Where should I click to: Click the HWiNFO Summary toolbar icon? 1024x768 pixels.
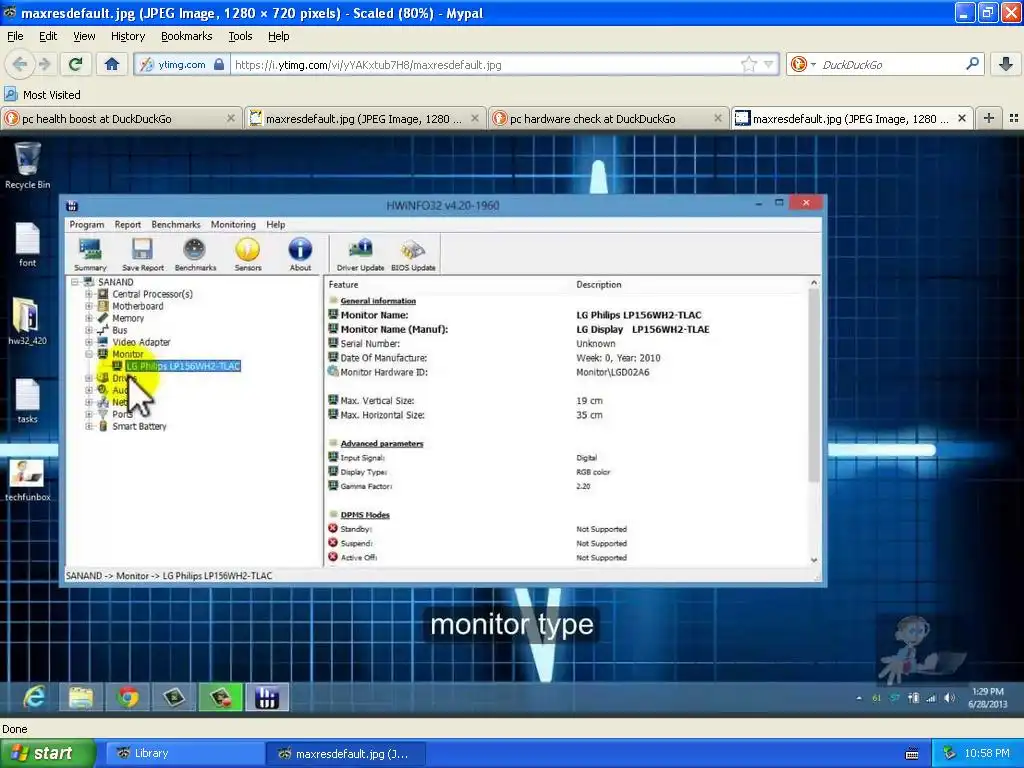90,255
